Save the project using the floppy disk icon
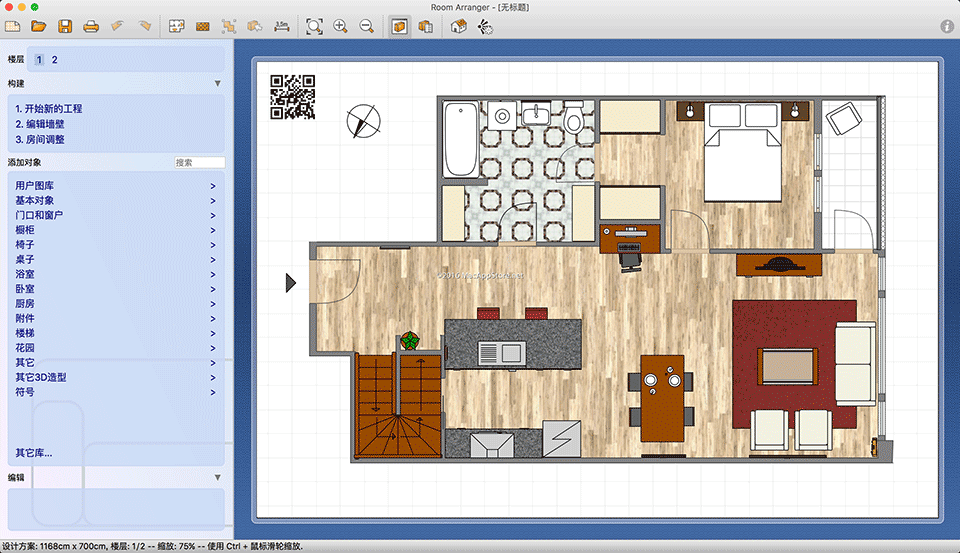960x553 pixels. click(x=65, y=26)
